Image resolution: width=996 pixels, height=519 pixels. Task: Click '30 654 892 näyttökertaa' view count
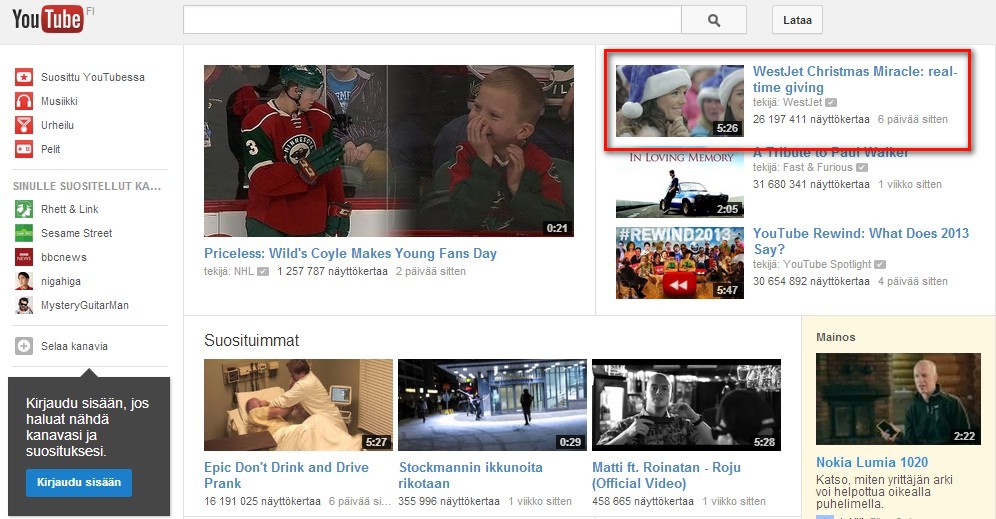pyautogui.click(x=811, y=281)
